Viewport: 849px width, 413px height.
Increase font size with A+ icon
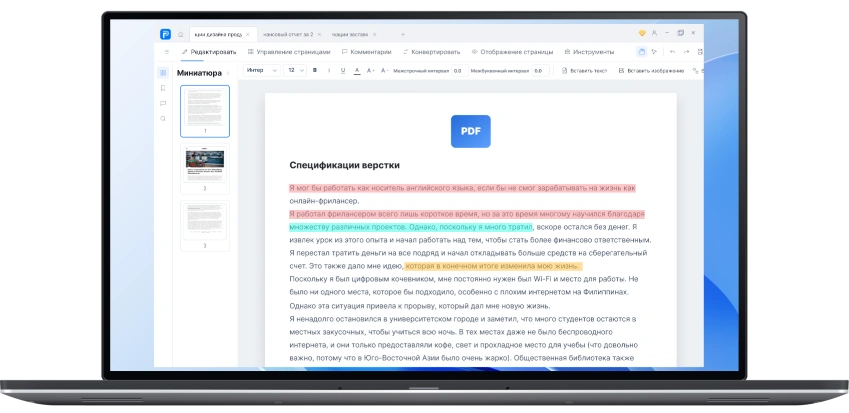click(371, 70)
